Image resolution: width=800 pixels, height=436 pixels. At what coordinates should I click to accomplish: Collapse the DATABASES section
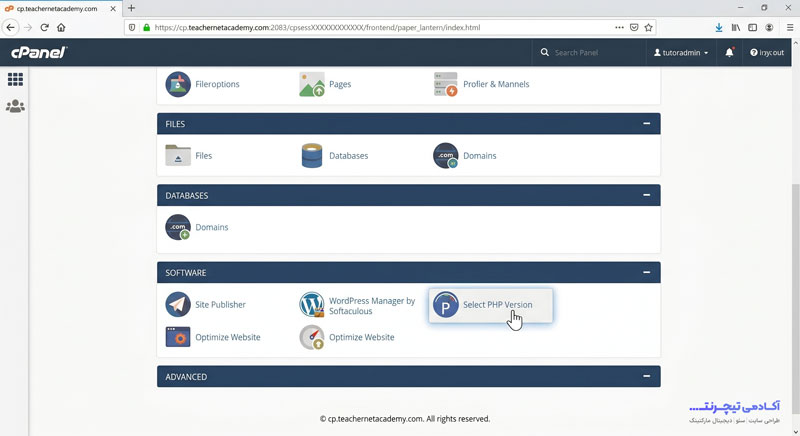pyautogui.click(x=646, y=195)
